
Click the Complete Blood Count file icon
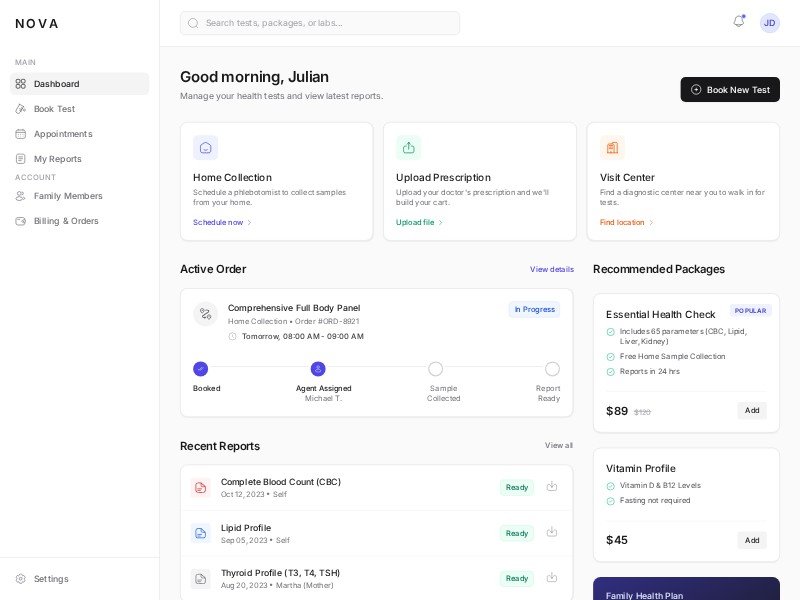201,488
